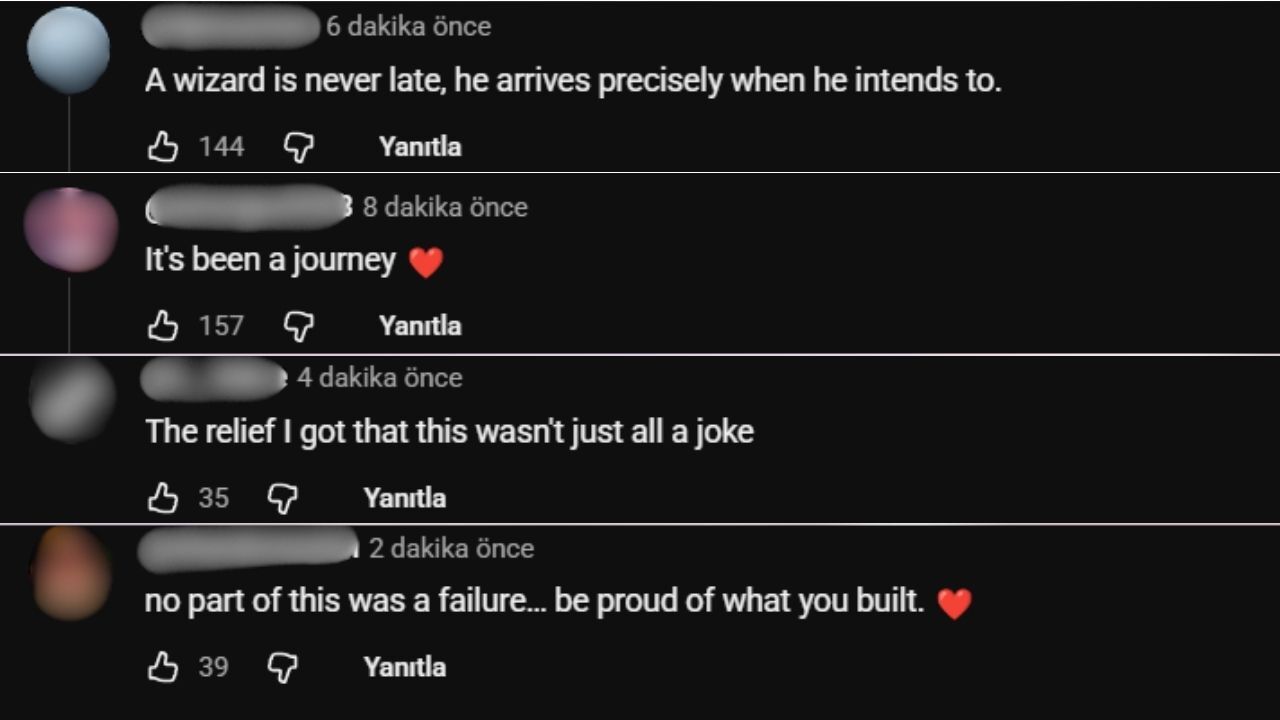Image resolution: width=1280 pixels, height=720 pixels.
Task: Like the wizard is never late comment
Action: click(x=163, y=148)
